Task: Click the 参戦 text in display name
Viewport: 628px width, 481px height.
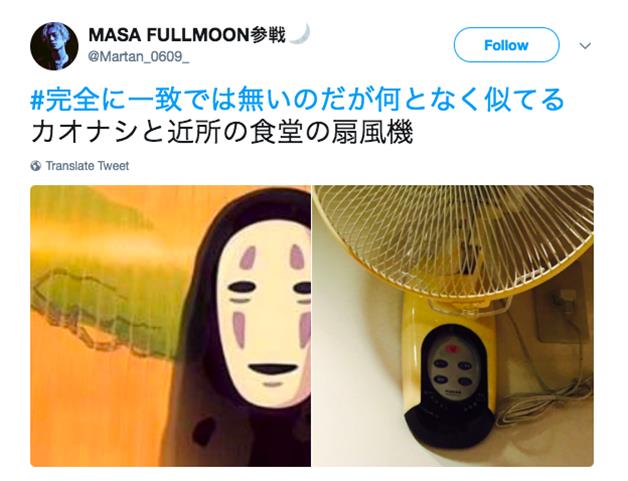Action: tap(268, 35)
